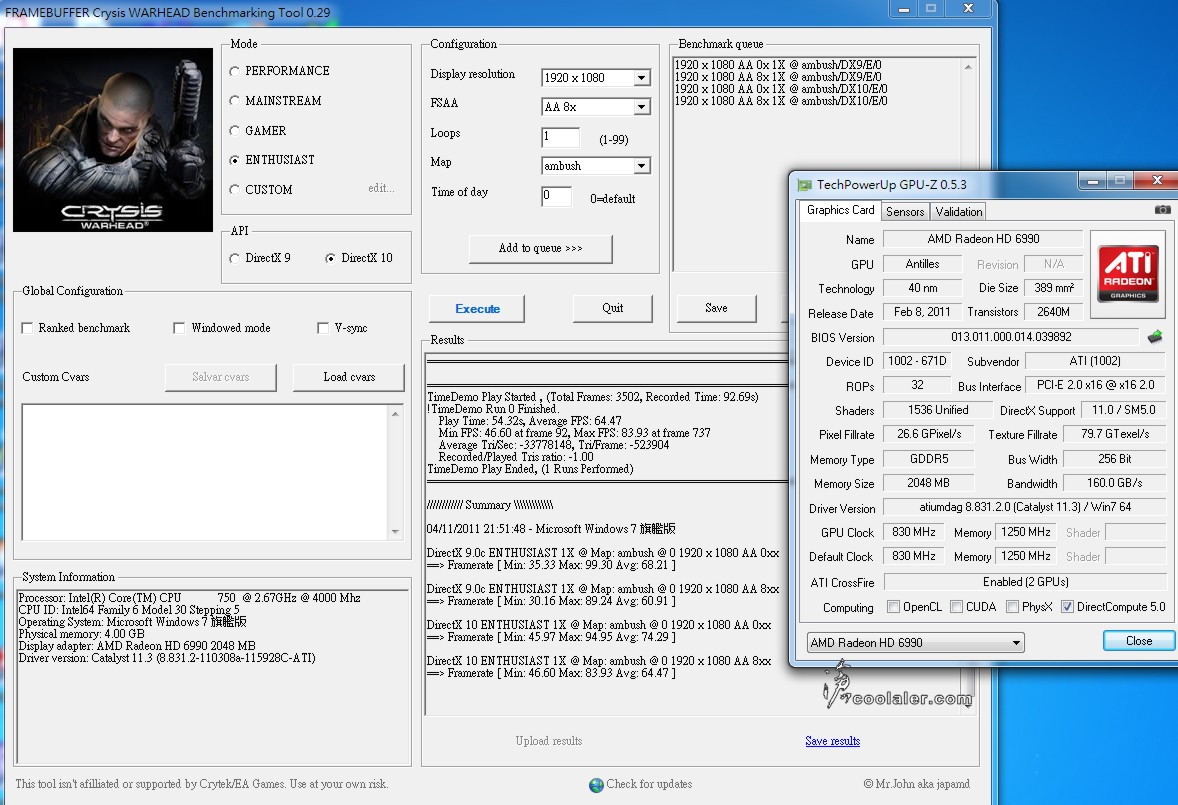Click Custom Cvars scrollbar down arrow
The width and height of the screenshot is (1178, 805).
[395, 532]
